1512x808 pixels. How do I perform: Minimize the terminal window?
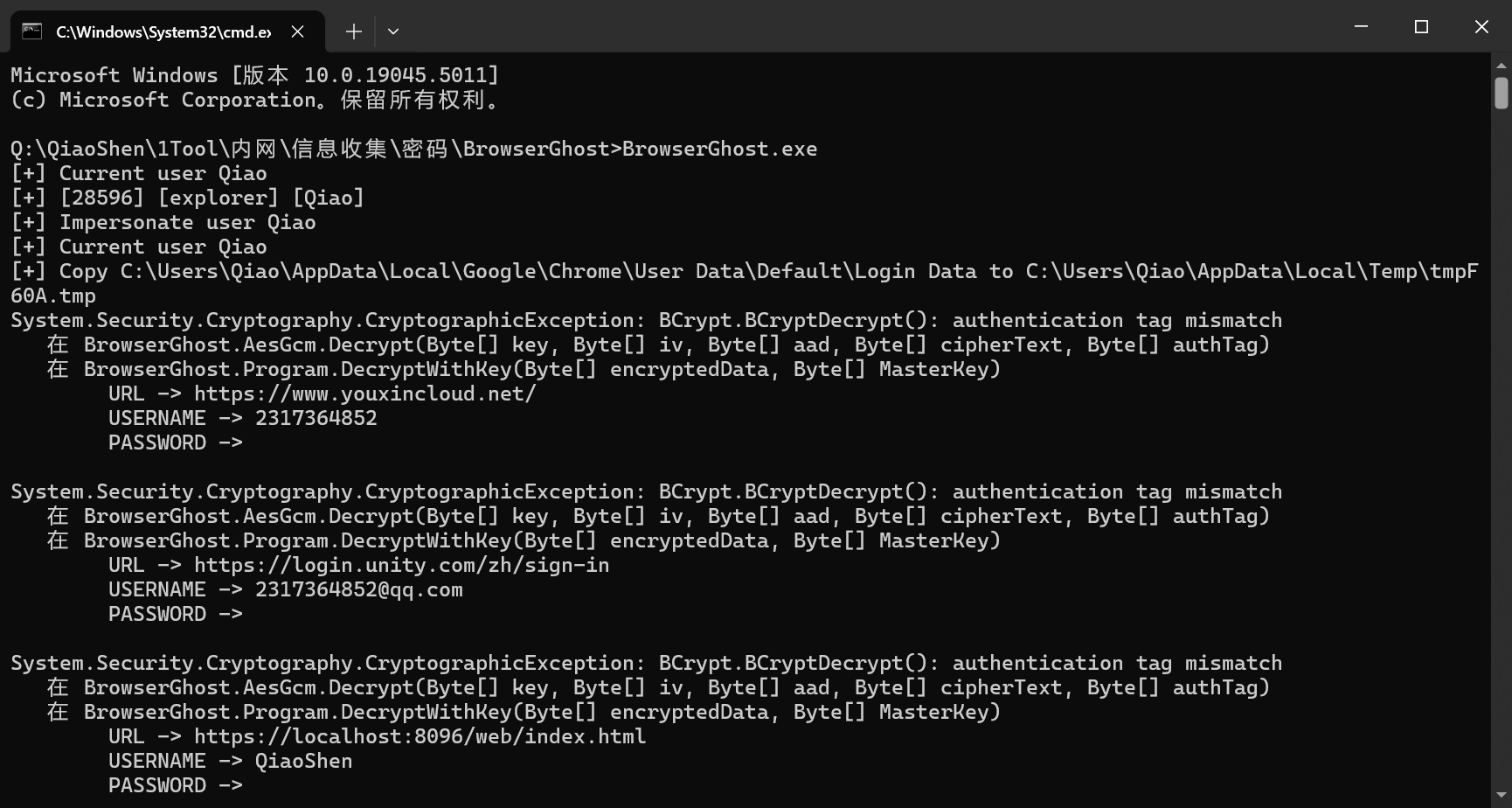1361,27
